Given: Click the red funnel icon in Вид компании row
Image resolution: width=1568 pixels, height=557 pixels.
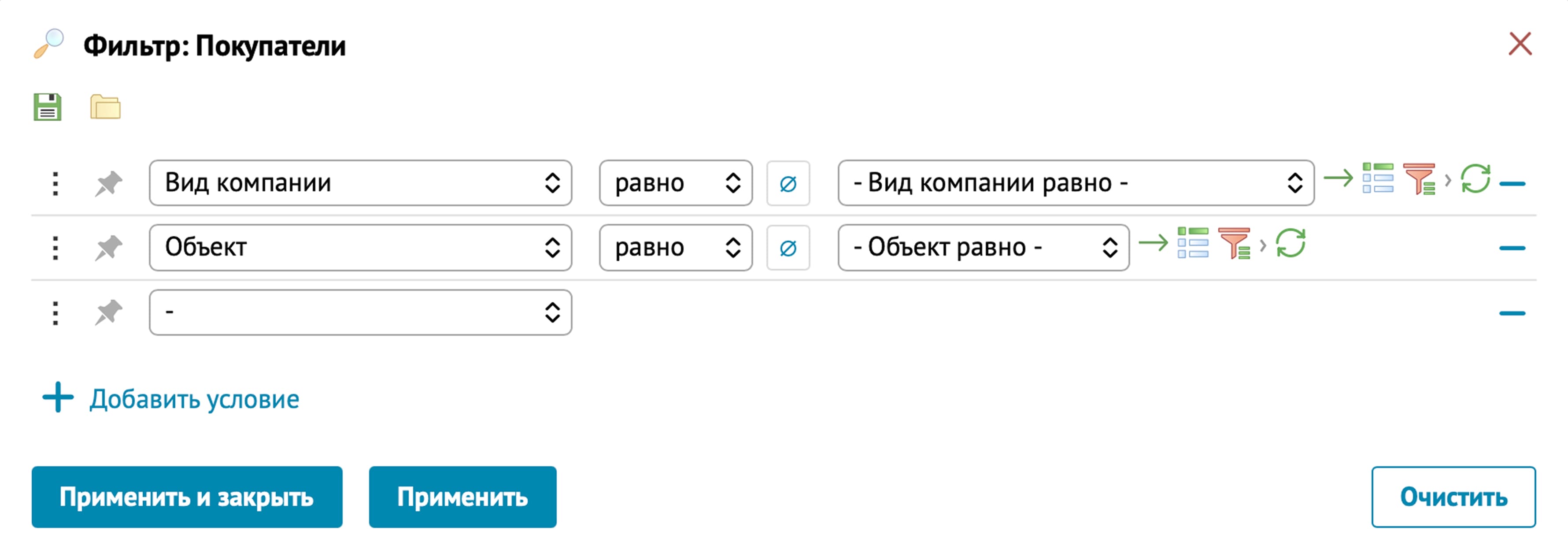Looking at the screenshot, I should click(x=1419, y=179).
